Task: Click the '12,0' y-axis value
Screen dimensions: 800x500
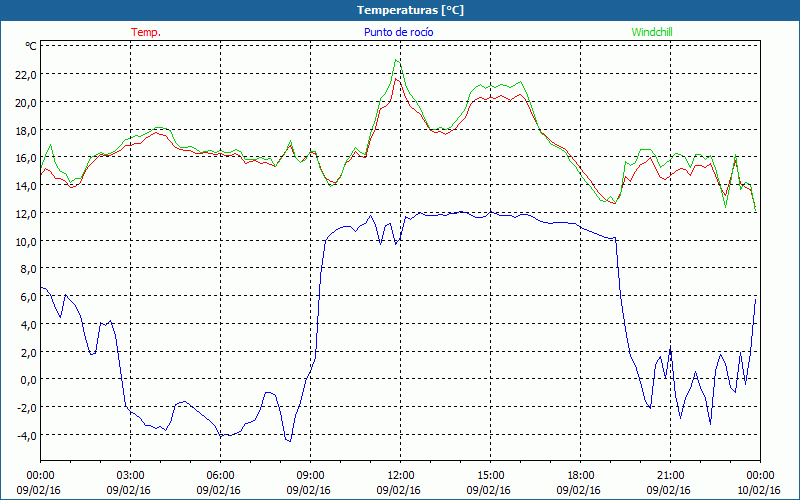Action: coord(27,213)
